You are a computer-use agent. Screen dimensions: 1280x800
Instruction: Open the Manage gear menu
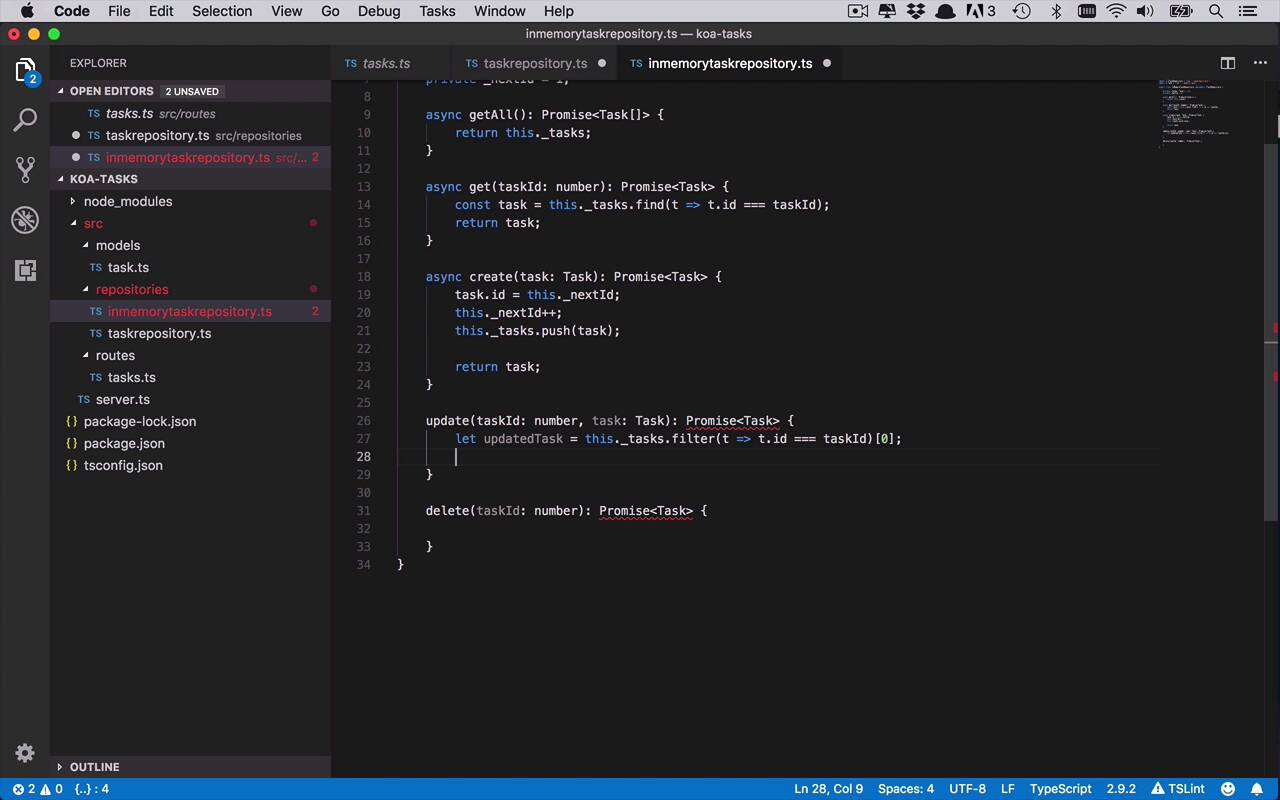point(25,753)
